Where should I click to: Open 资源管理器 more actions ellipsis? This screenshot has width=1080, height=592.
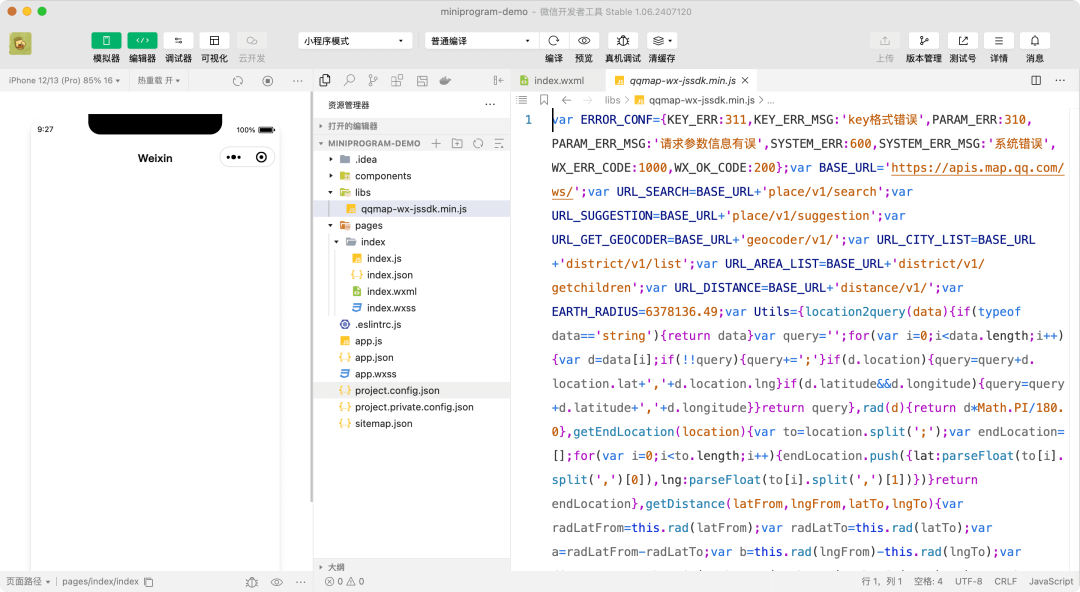click(x=490, y=105)
